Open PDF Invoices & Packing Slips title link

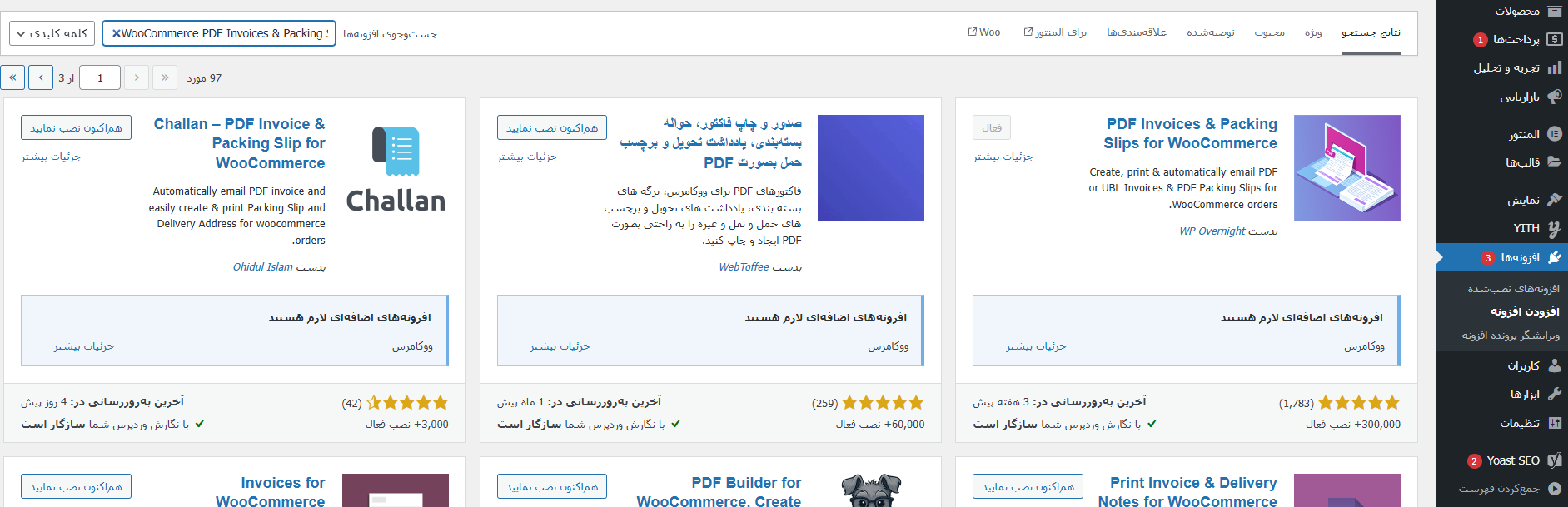[1191, 133]
